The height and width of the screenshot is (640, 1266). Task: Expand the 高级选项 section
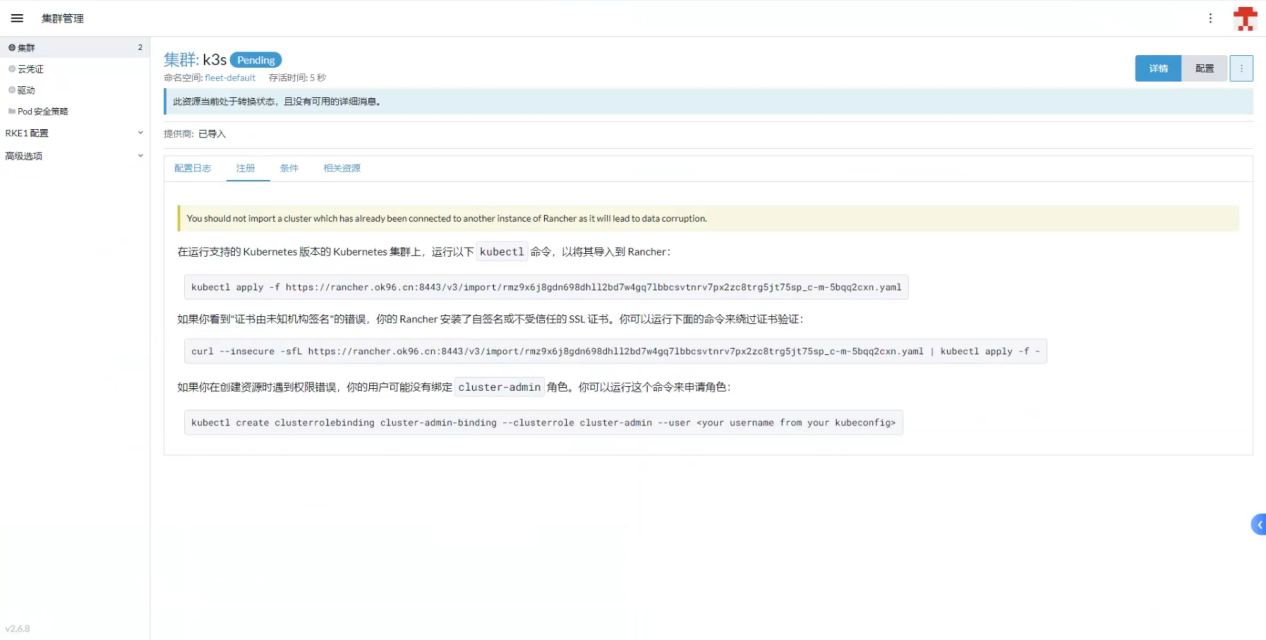(x=140, y=156)
